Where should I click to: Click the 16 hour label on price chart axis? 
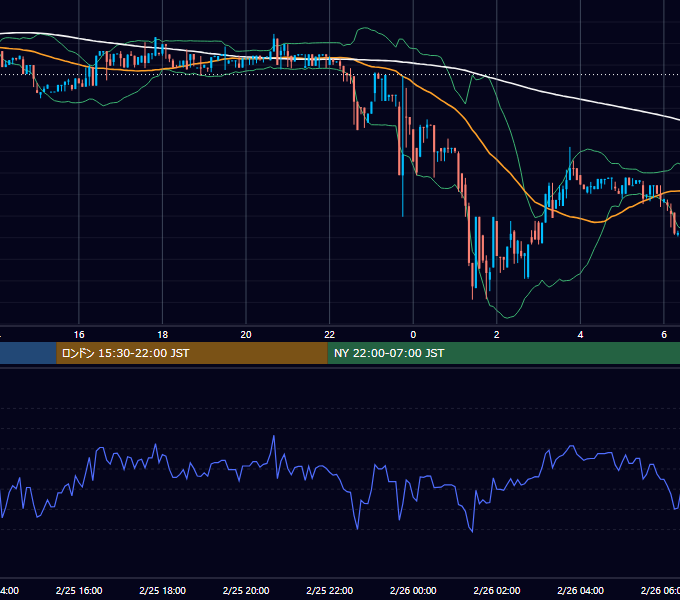point(79,335)
